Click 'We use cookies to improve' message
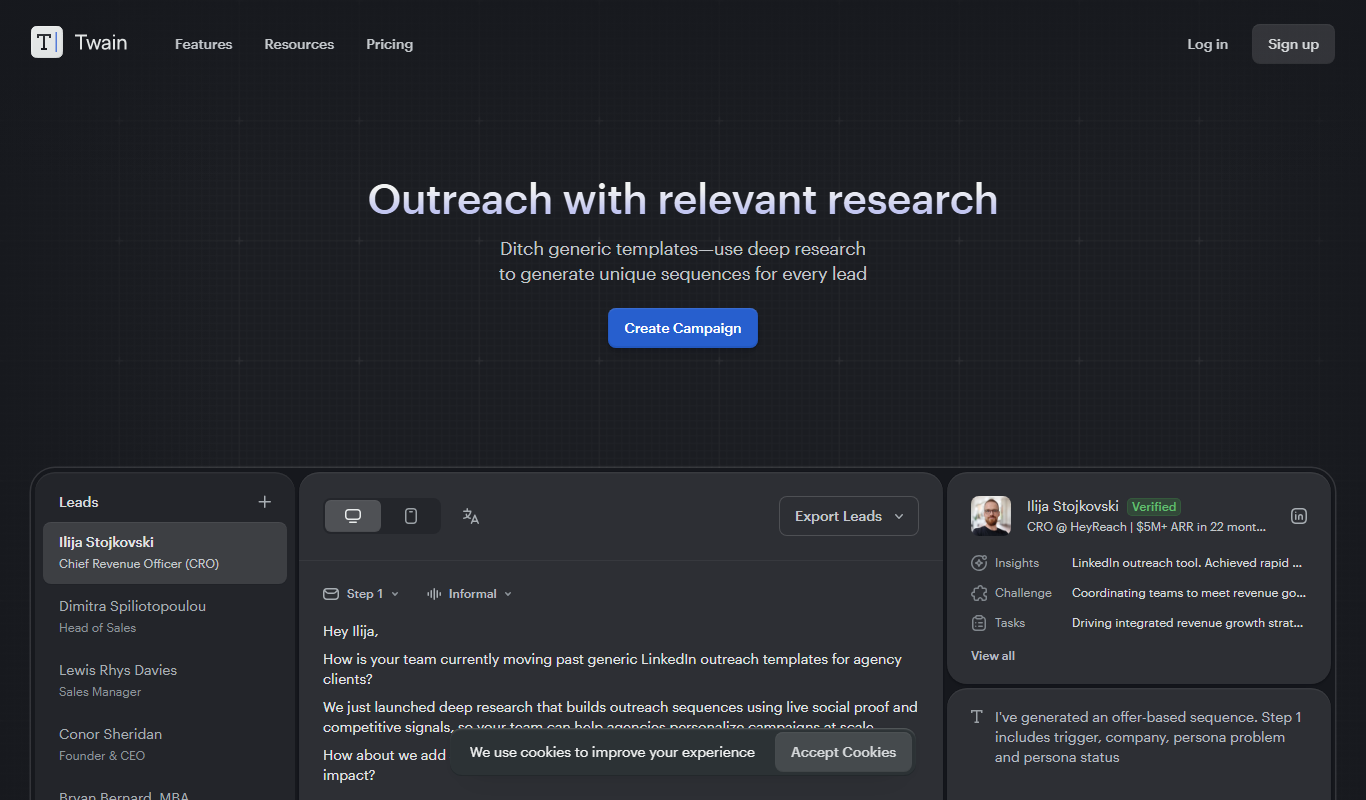The width and height of the screenshot is (1366, 800). pyautogui.click(x=612, y=752)
